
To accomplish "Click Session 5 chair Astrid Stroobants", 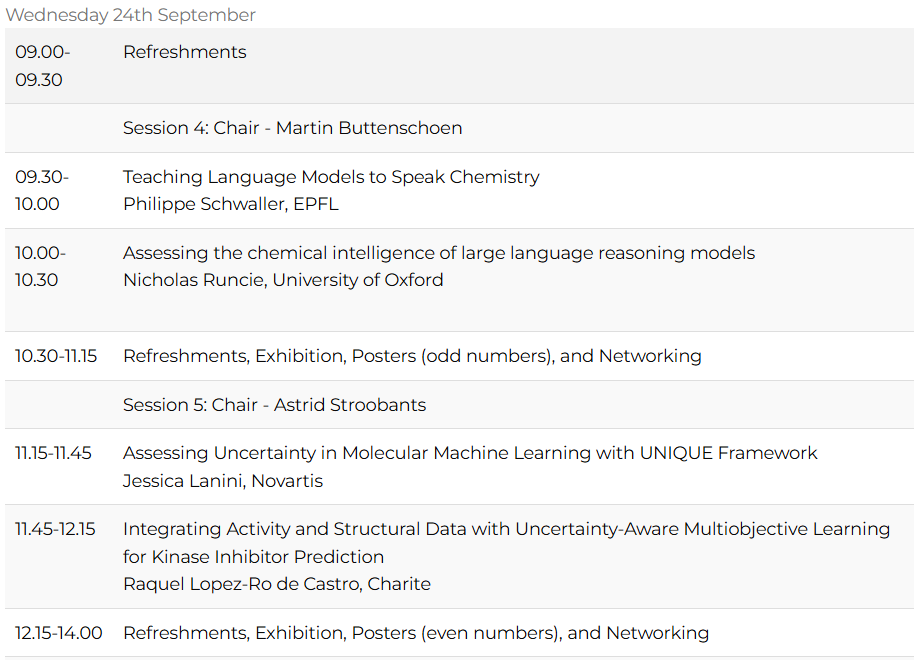I will pyautogui.click(x=274, y=405).
